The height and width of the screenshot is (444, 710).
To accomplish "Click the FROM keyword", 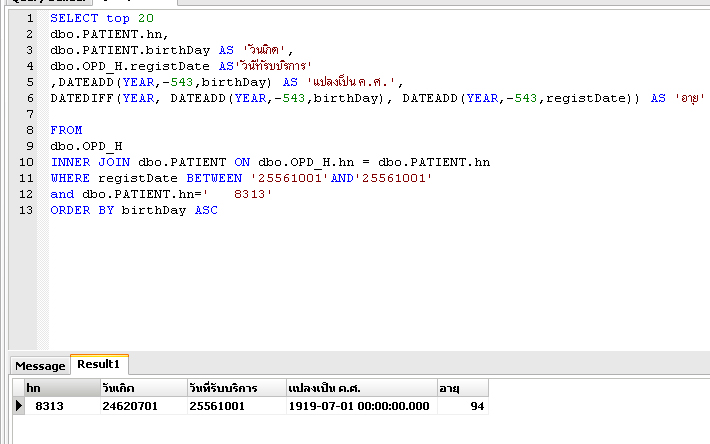I will (x=66, y=130).
